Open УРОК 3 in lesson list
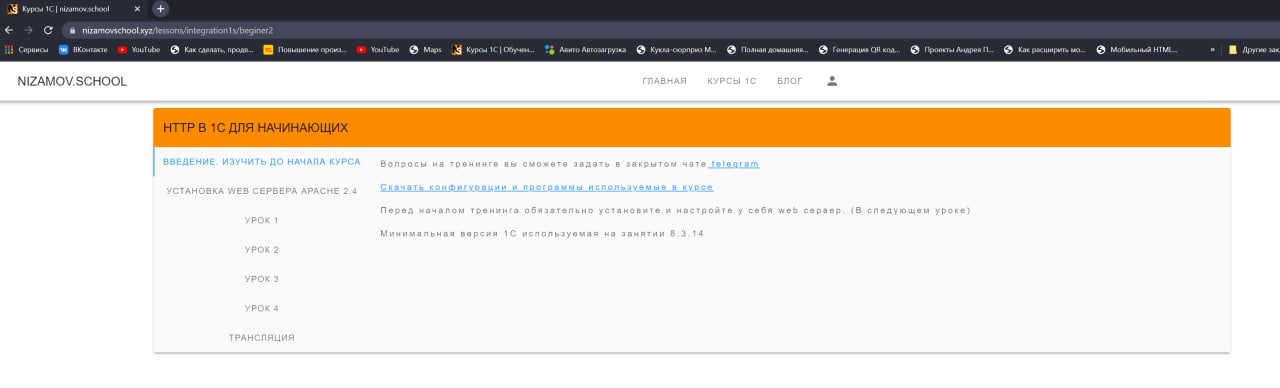This screenshot has width=1280, height=388. [x=262, y=279]
